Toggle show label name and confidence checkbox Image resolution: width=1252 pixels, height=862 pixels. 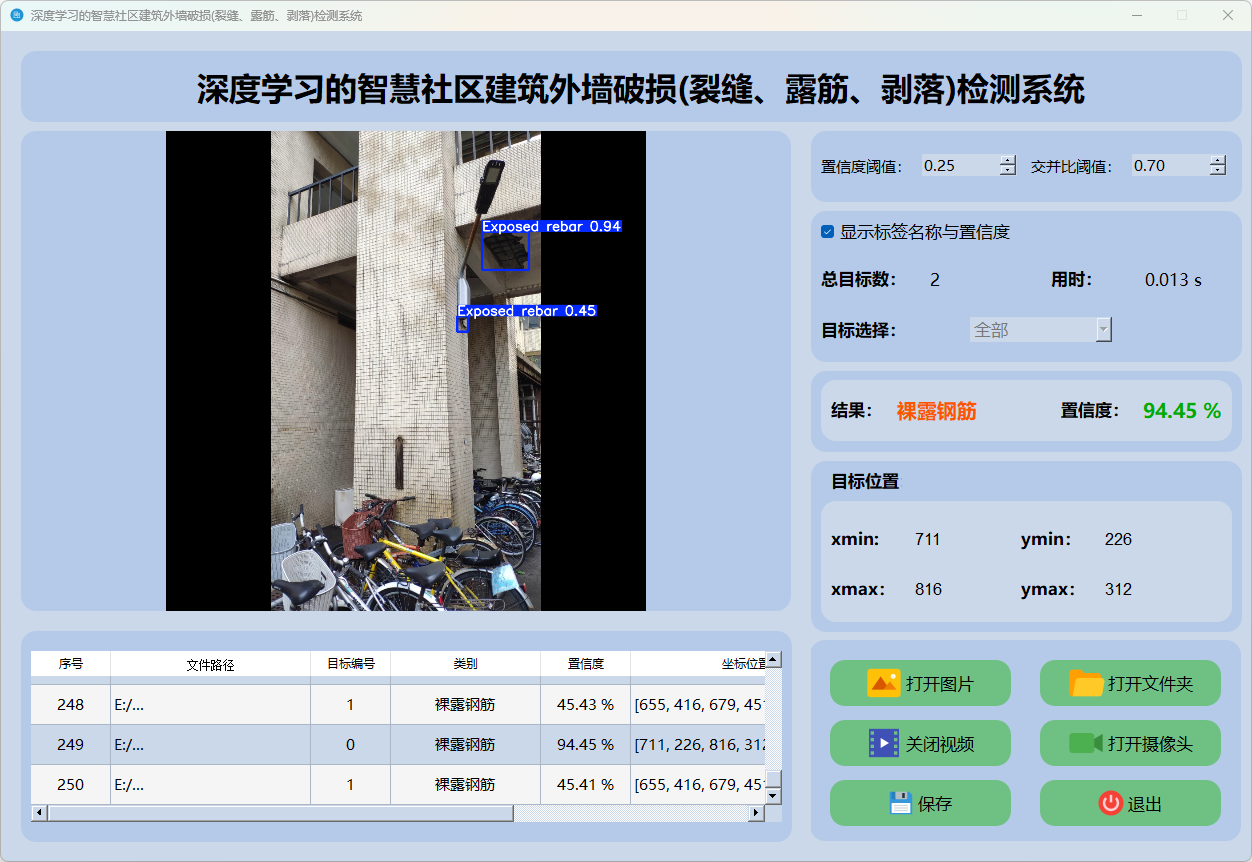point(827,232)
